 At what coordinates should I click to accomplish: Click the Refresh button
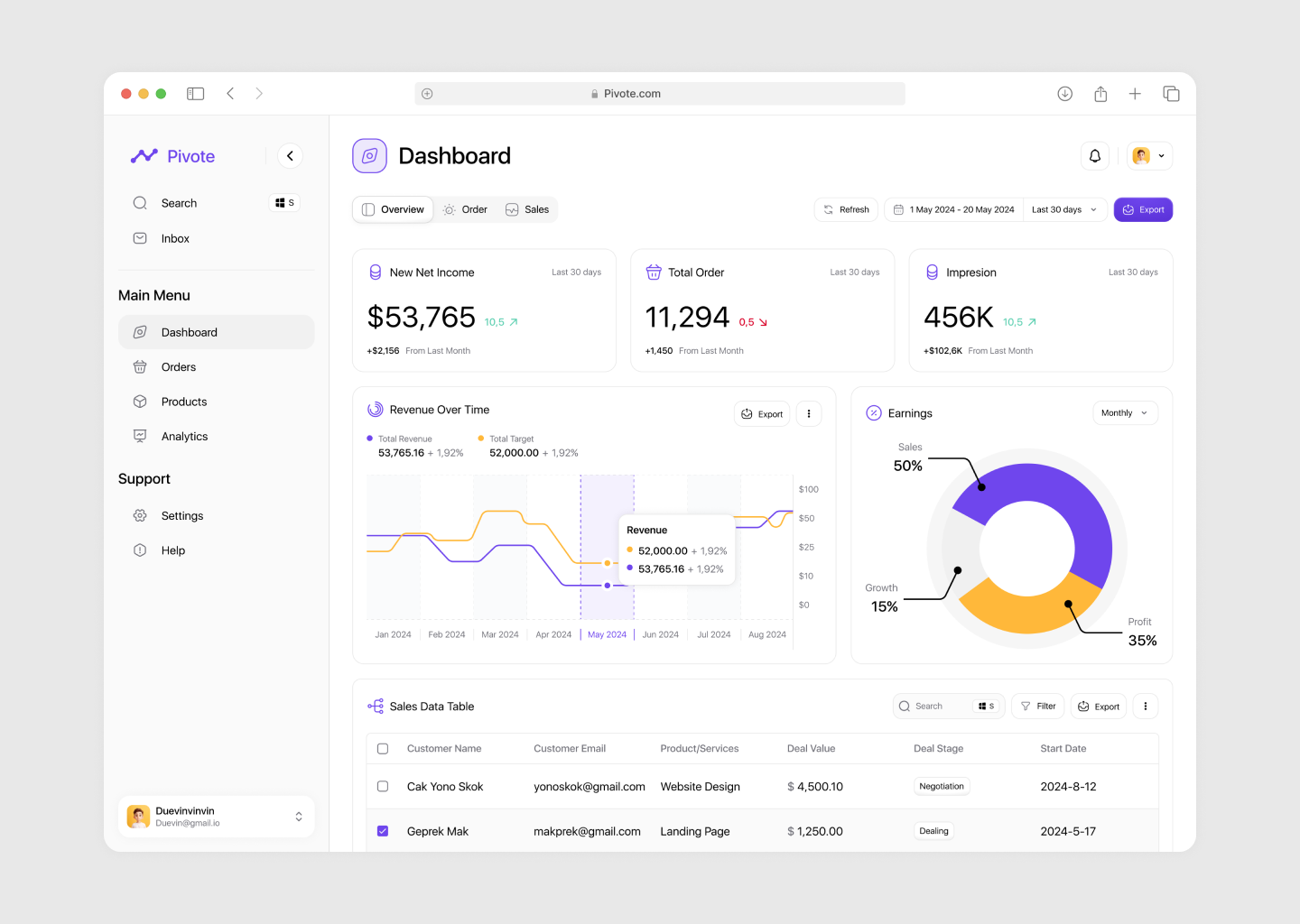846,209
